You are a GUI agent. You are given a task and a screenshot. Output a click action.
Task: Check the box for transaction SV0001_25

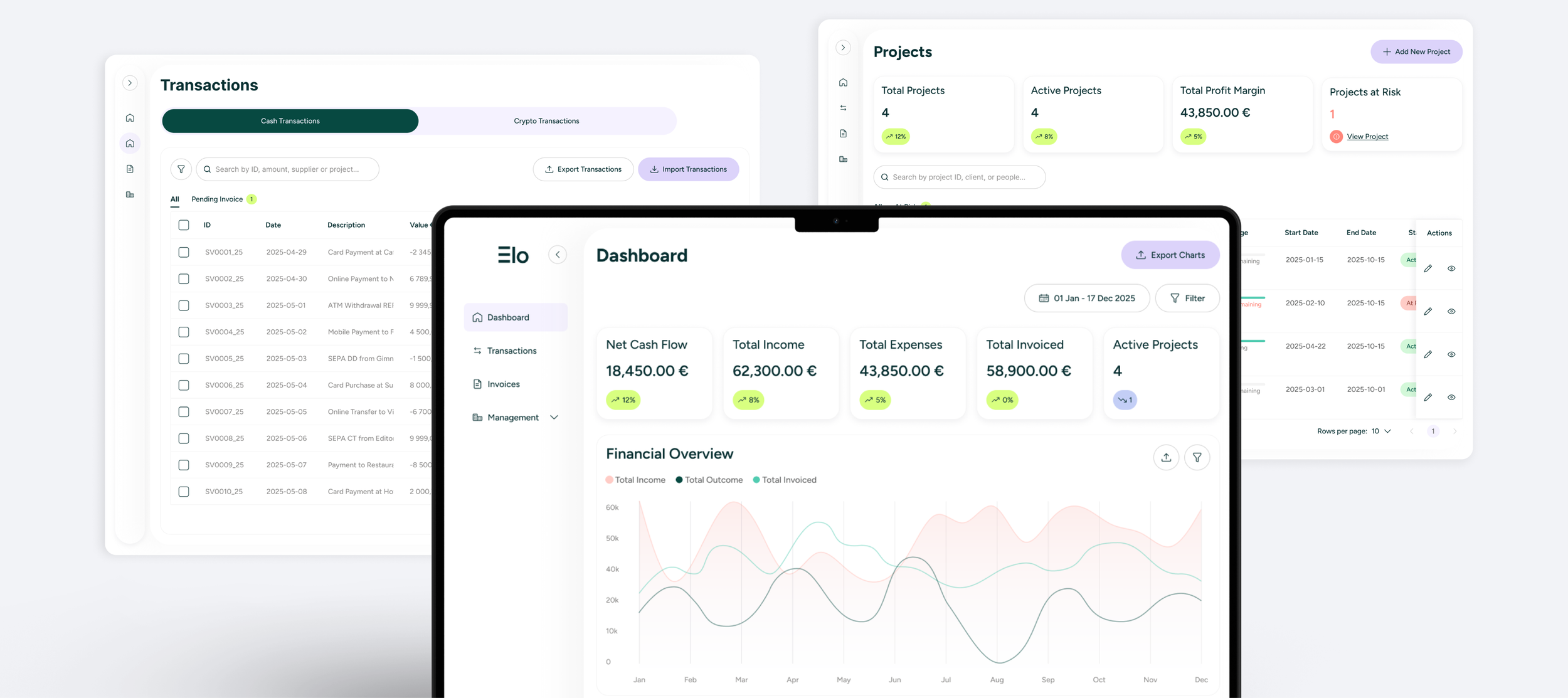[x=184, y=252]
